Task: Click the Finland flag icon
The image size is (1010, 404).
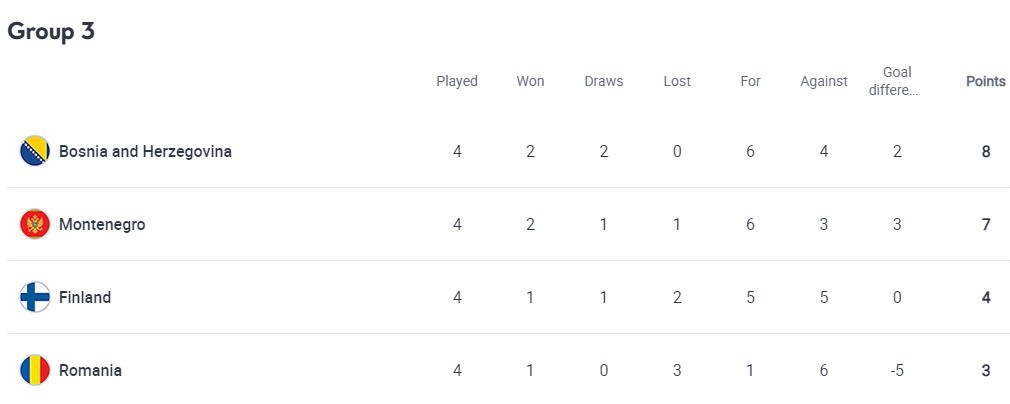Action: pyautogui.click(x=35, y=298)
